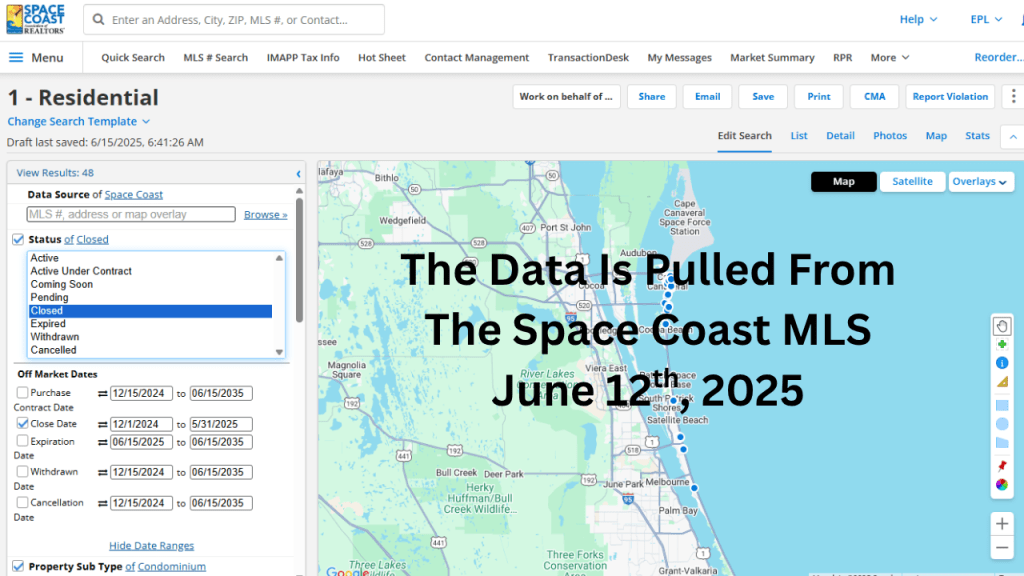Drop a pushpin on the map
The height and width of the screenshot is (576, 1024).
click(1002, 464)
